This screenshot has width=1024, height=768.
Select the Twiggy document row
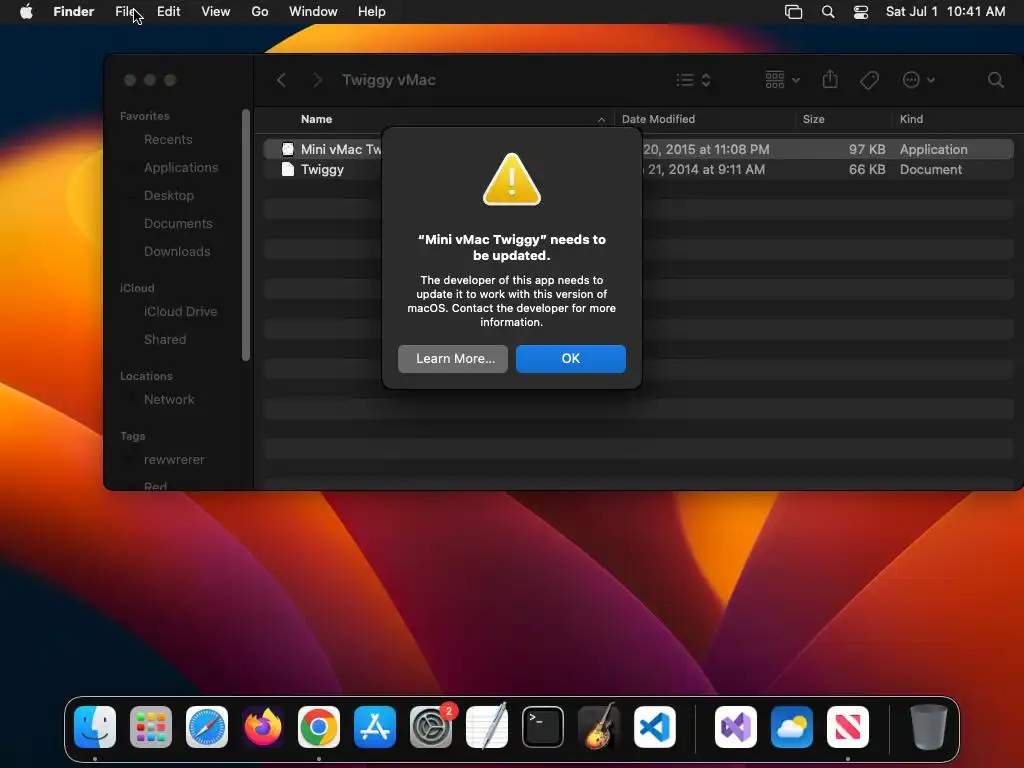(x=639, y=170)
